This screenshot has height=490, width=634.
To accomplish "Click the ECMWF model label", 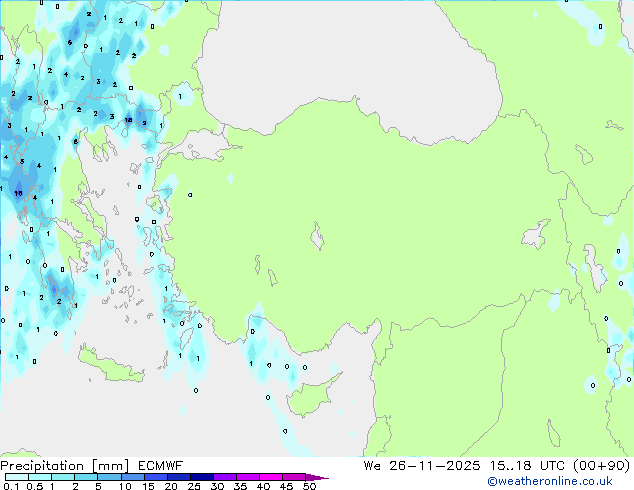I will [161, 466].
